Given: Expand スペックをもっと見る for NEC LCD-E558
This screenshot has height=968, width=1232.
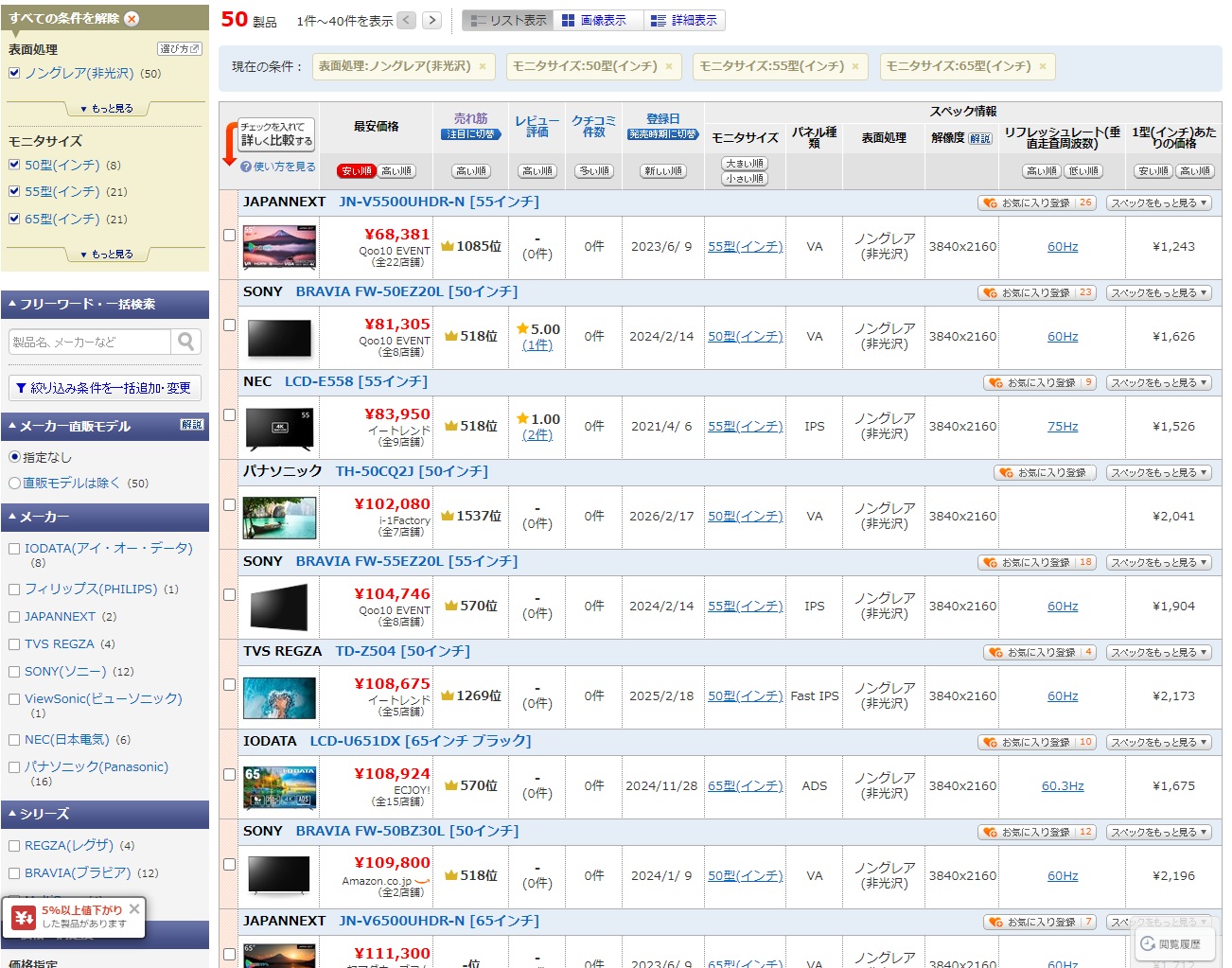Looking at the screenshot, I should tap(1158, 382).
